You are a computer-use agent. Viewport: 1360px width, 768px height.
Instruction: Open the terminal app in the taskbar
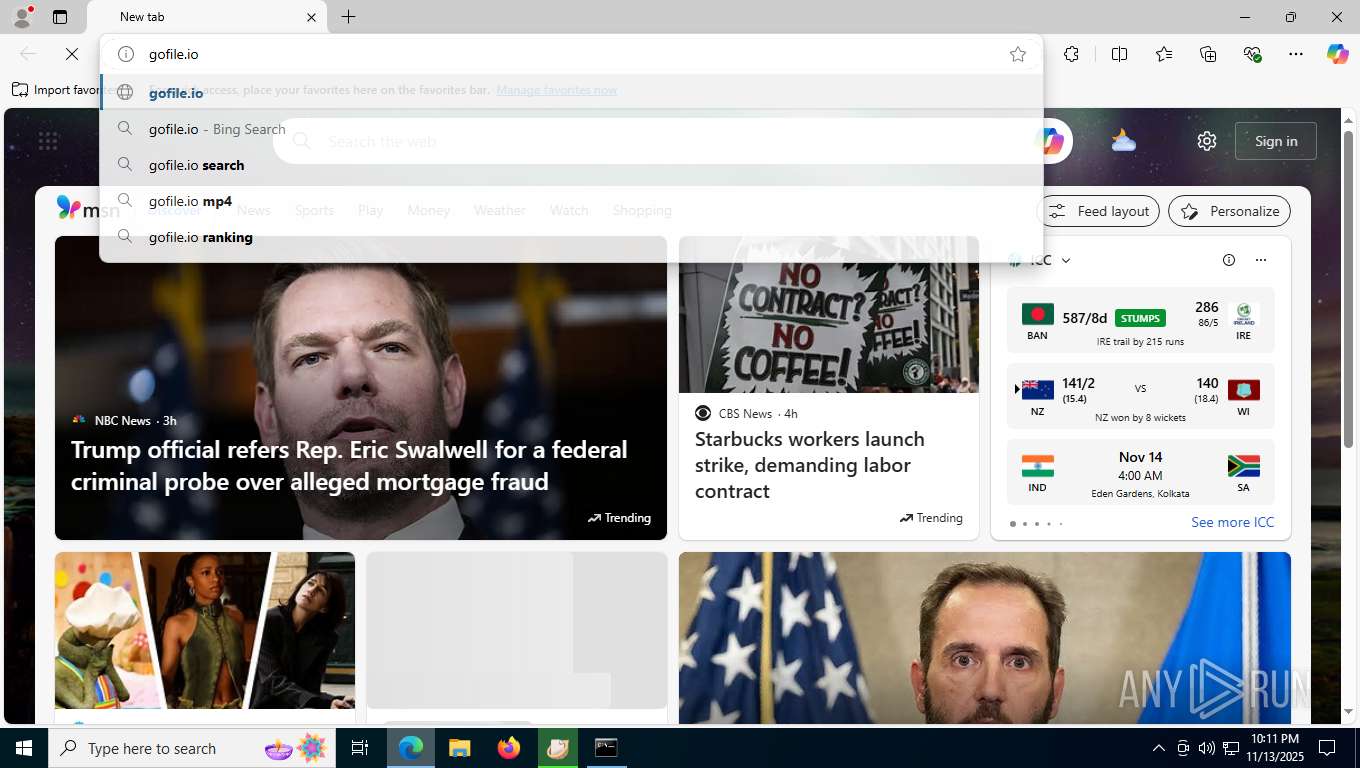click(606, 748)
